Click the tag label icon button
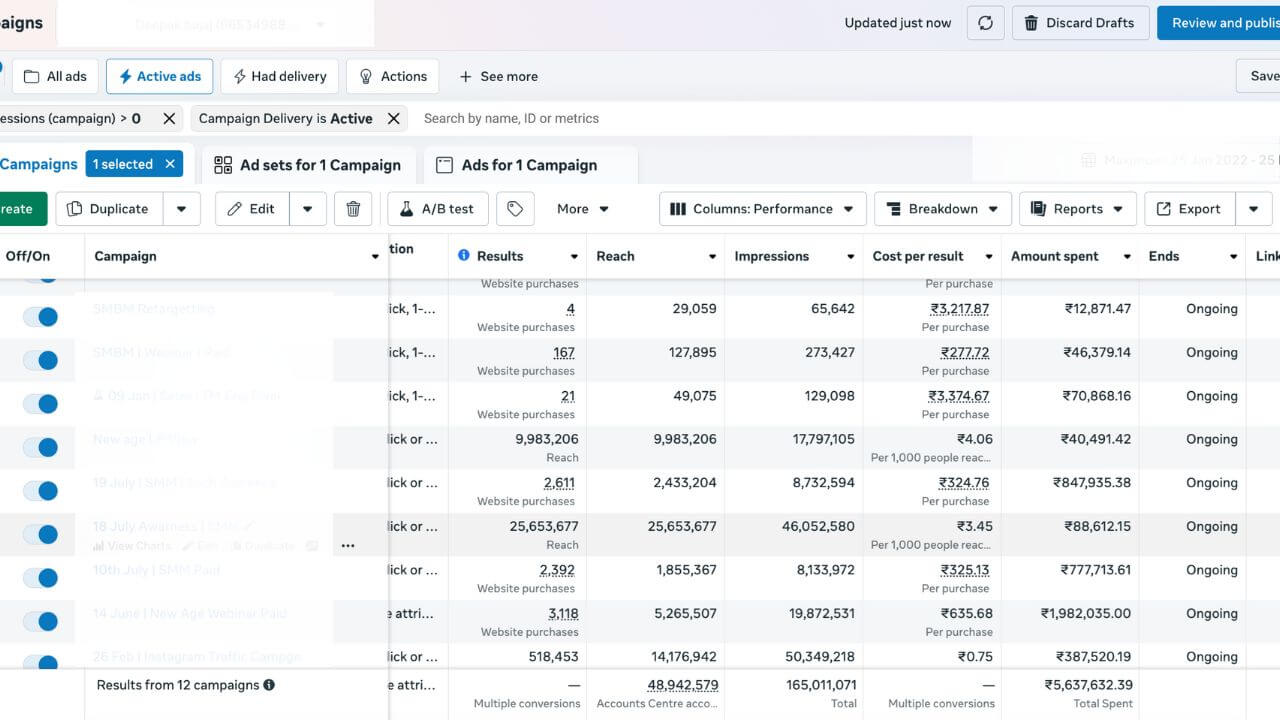The height and width of the screenshot is (720, 1280). 515,209
